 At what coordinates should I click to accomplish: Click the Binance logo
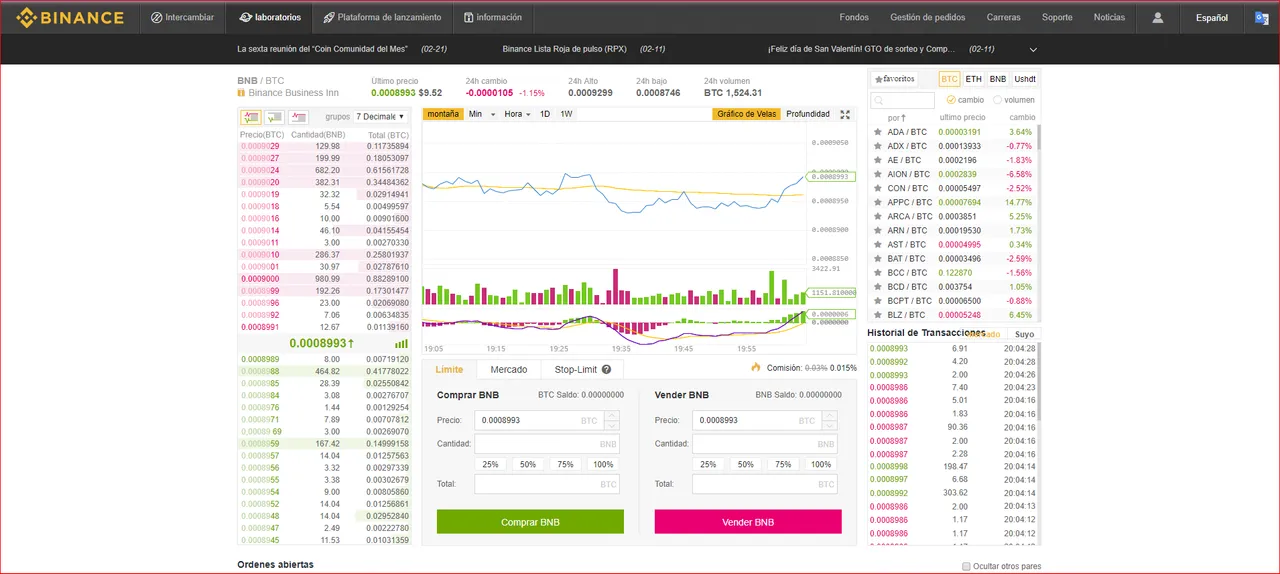[x=71, y=18]
